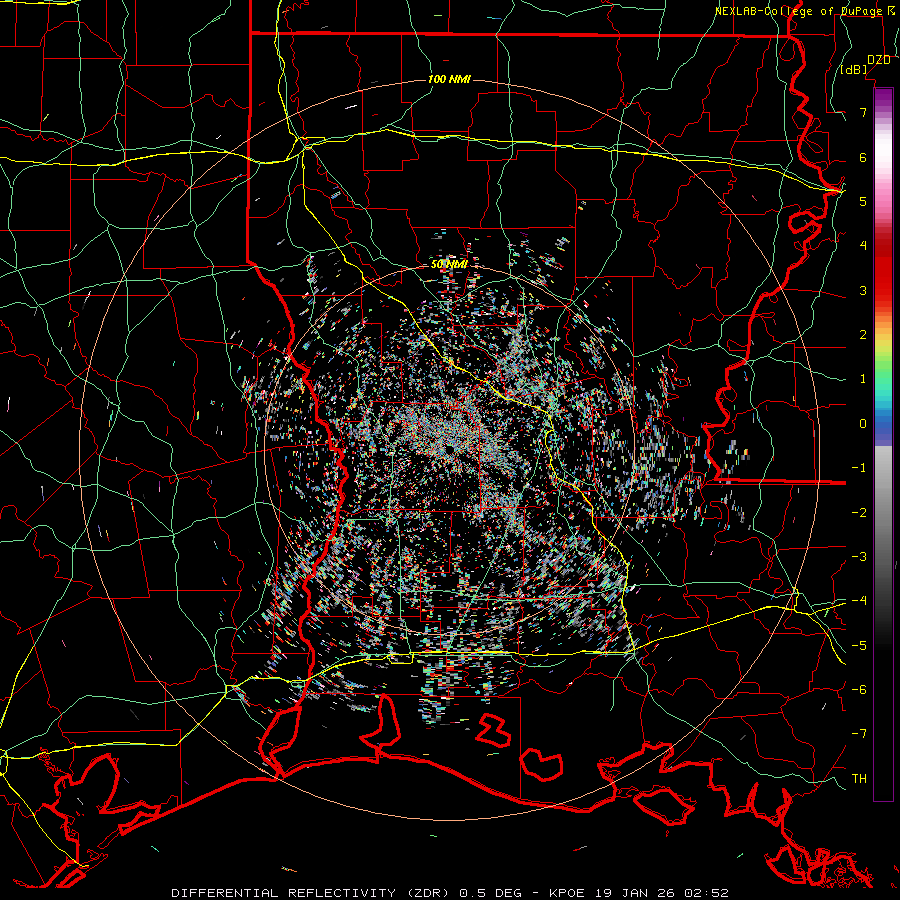This screenshot has height=900, width=900.
Task: Click the 7 value on the color scale
Action: [863, 112]
